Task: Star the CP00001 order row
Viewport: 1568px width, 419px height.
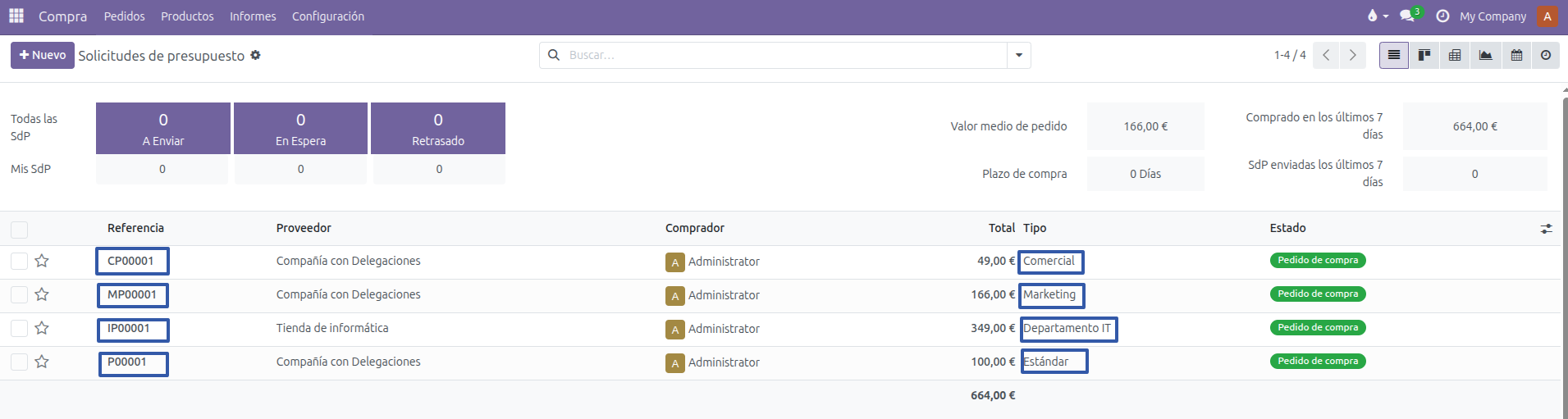Action: pyautogui.click(x=42, y=261)
